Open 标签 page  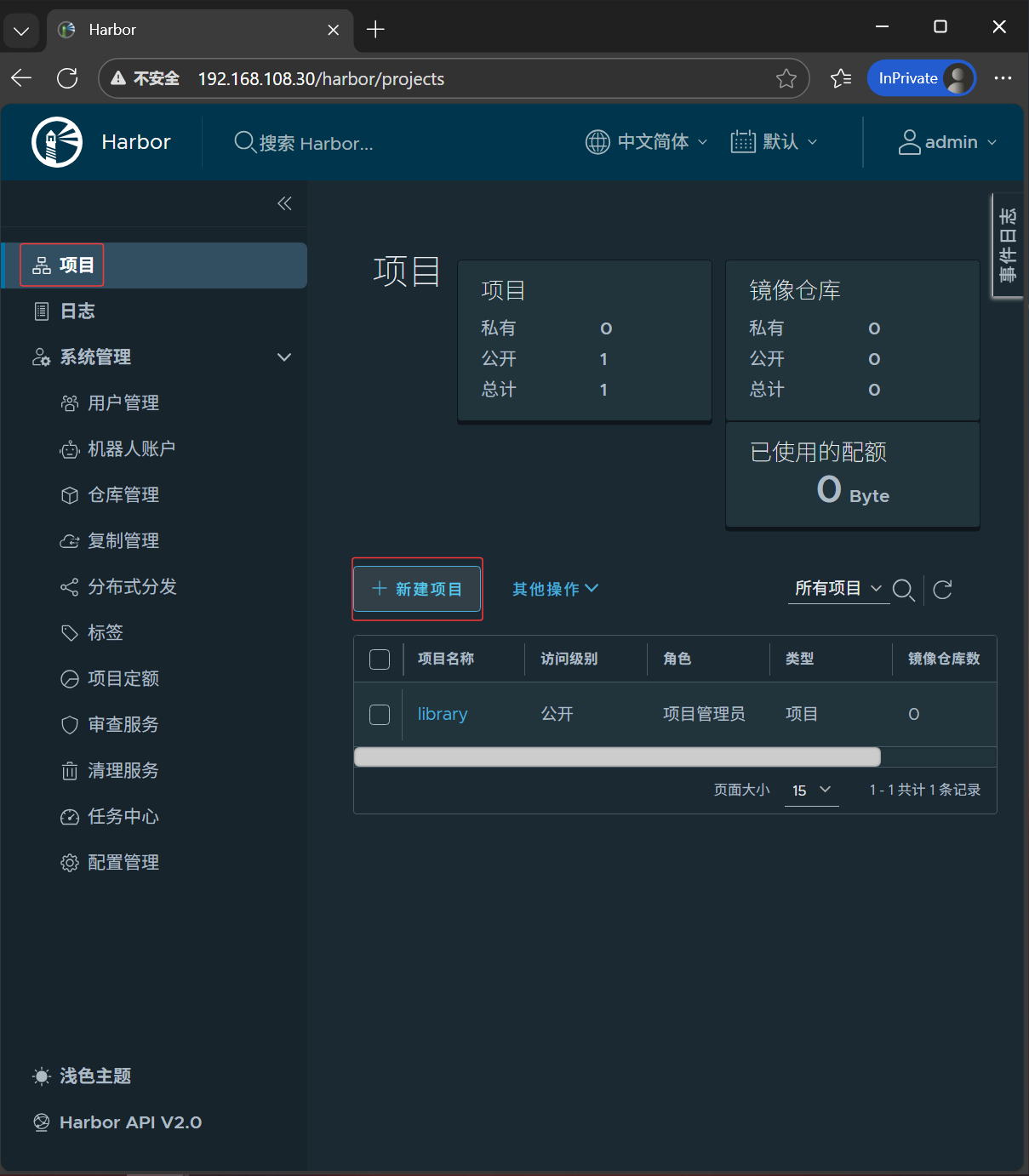point(106,633)
